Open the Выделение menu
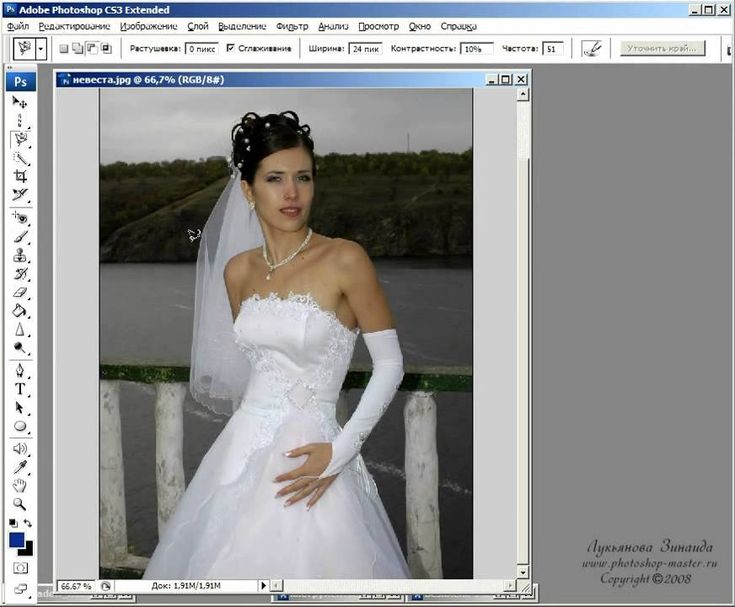 pyautogui.click(x=242, y=26)
